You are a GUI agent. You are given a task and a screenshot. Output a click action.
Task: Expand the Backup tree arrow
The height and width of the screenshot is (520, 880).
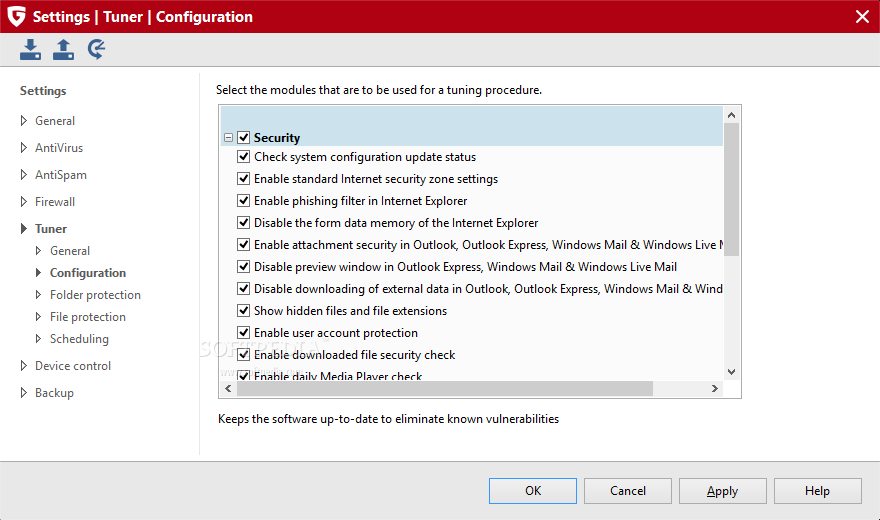pyautogui.click(x=24, y=393)
